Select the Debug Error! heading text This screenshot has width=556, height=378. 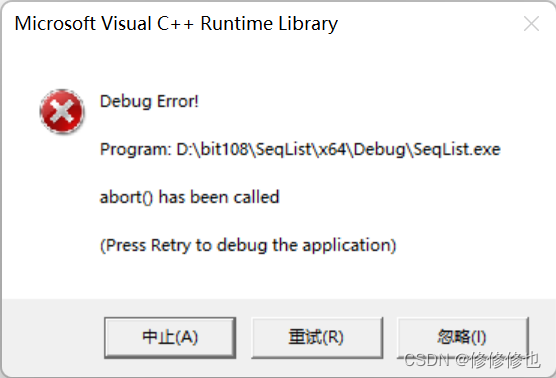pyautogui.click(x=149, y=101)
